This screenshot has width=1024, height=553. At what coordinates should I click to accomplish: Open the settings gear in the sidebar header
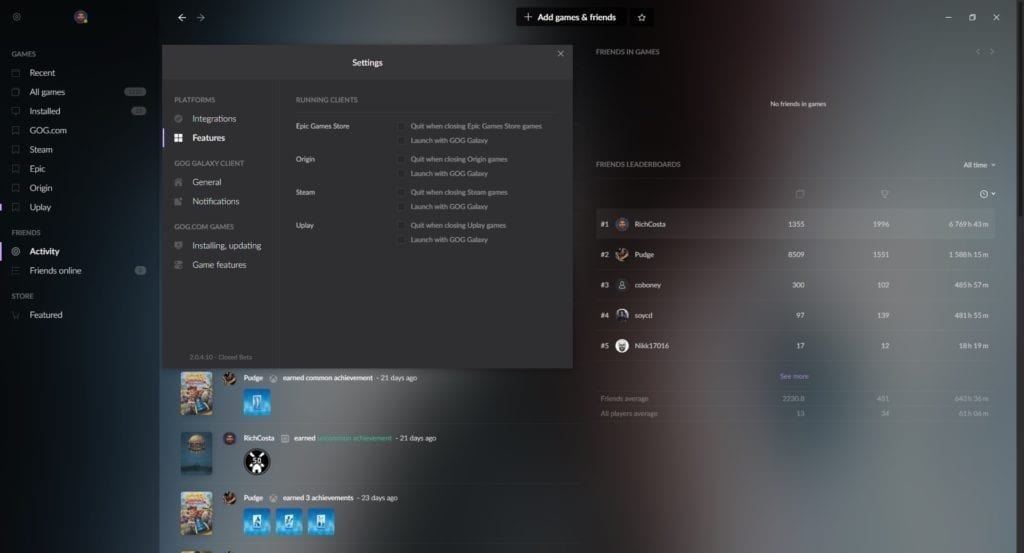pyautogui.click(x=17, y=17)
